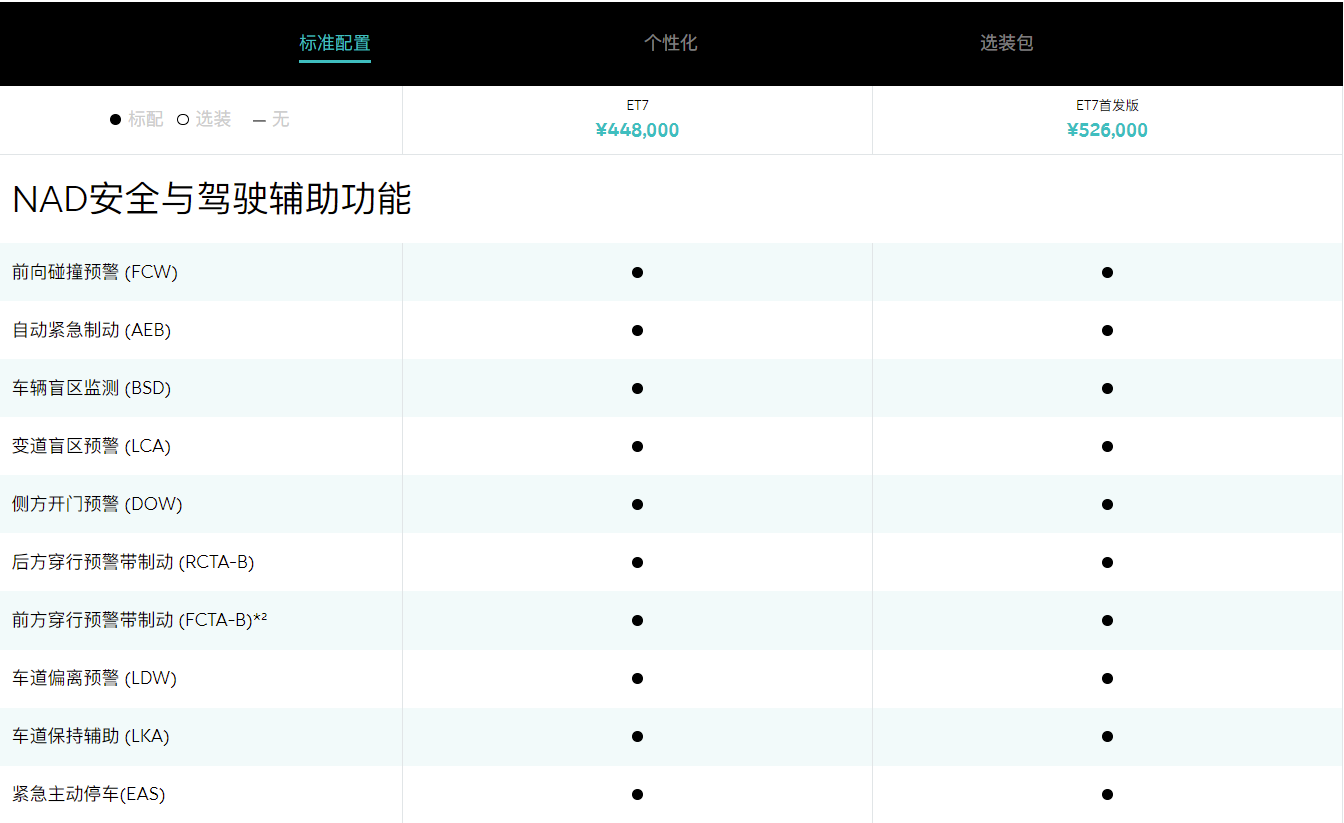Open the 个性化 tab
1344x823 pixels.
pyautogui.click(x=671, y=43)
